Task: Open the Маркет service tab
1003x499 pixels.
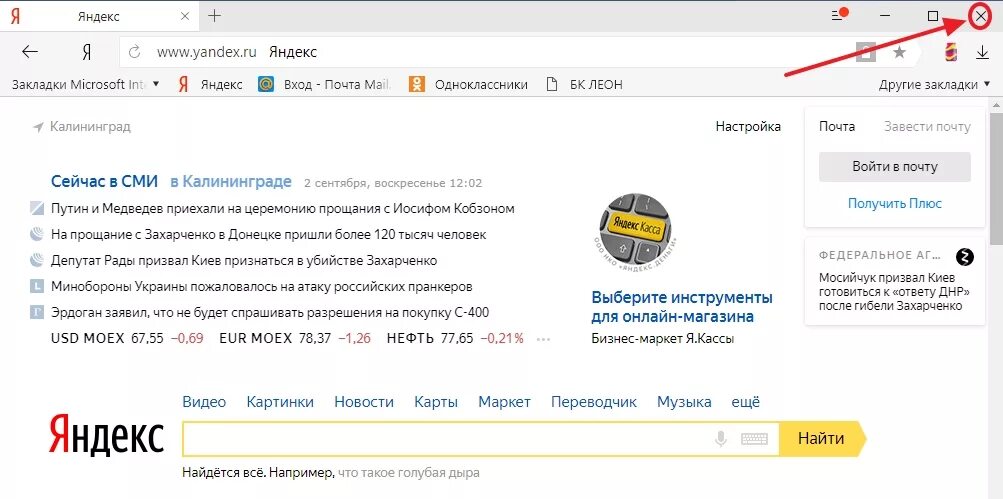Action: [x=505, y=402]
